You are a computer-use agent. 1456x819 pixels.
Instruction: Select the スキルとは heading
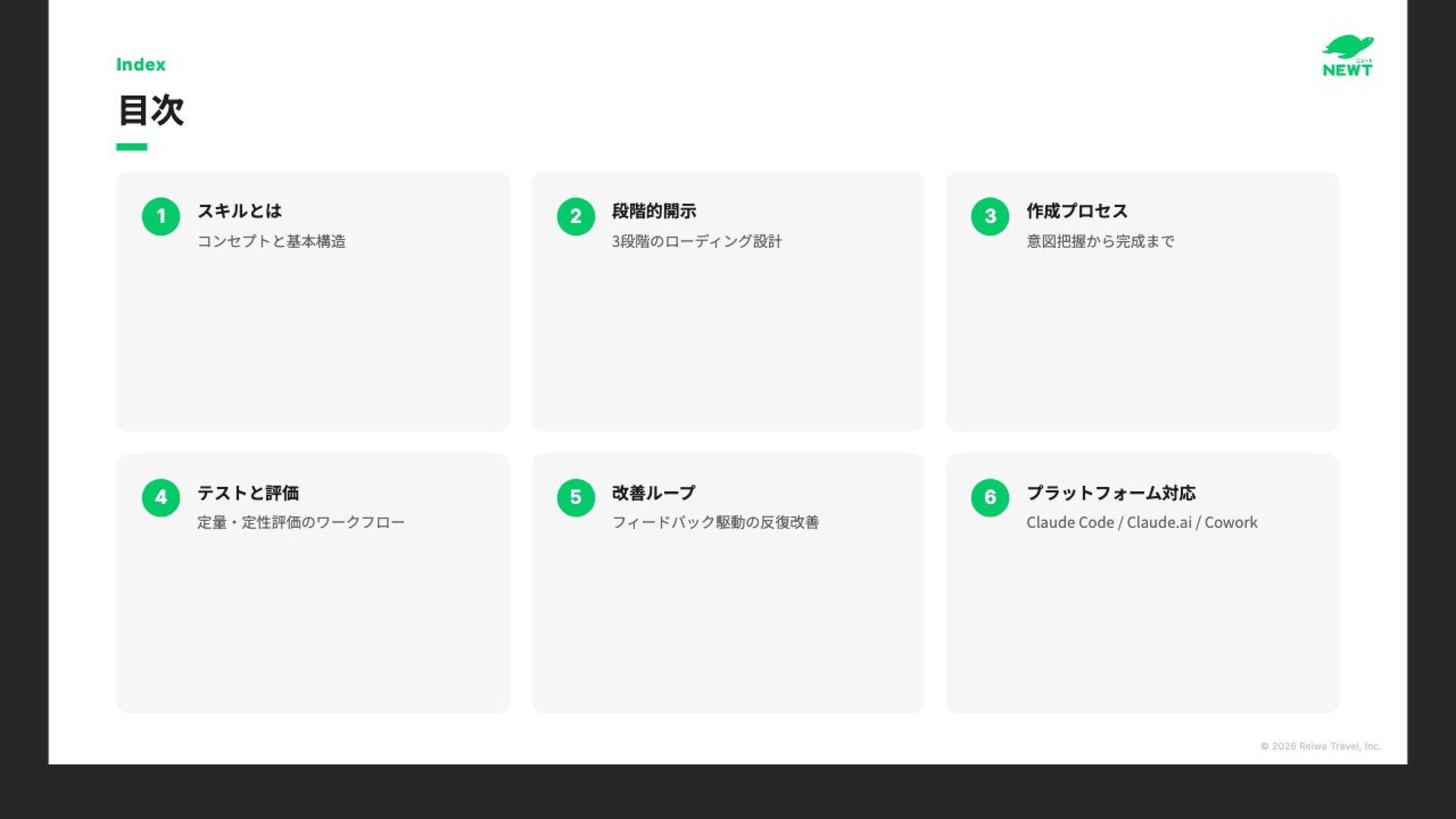coord(239,211)
